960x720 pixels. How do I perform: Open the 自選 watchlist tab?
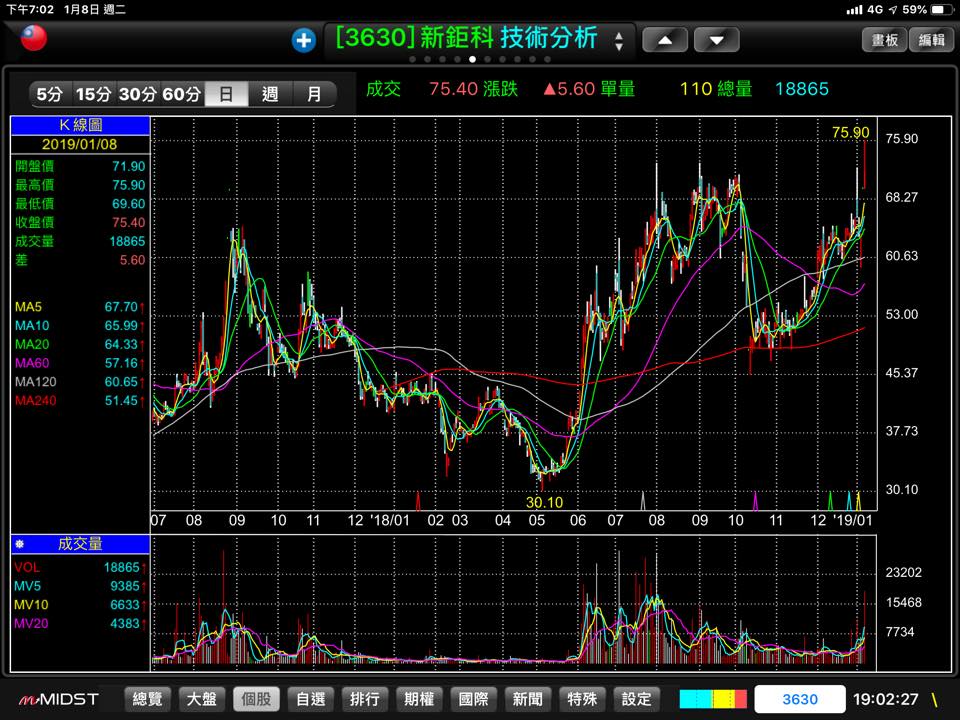click(310, 699)
